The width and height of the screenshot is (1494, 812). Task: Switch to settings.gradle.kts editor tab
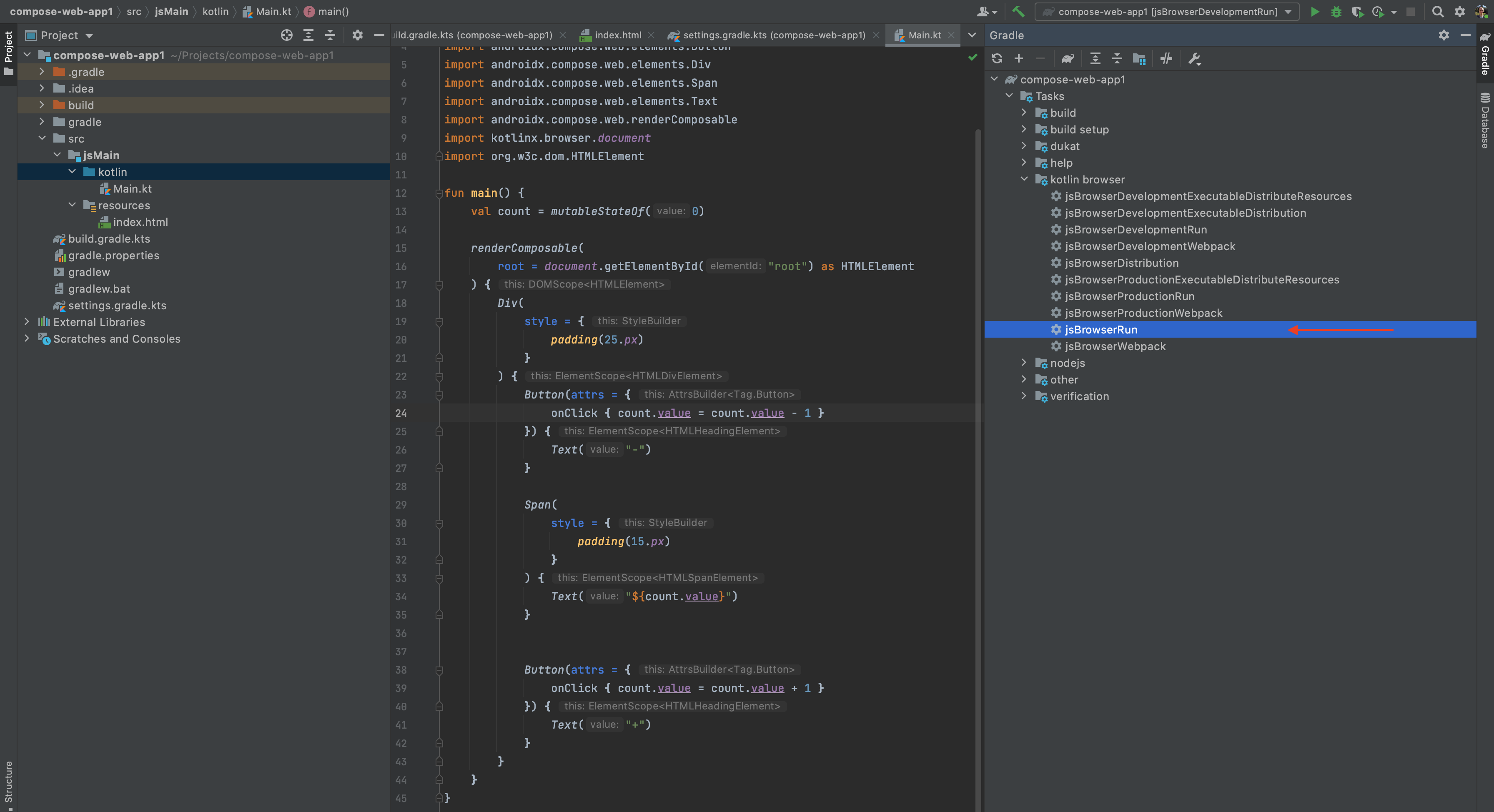[x=773, y=35]
